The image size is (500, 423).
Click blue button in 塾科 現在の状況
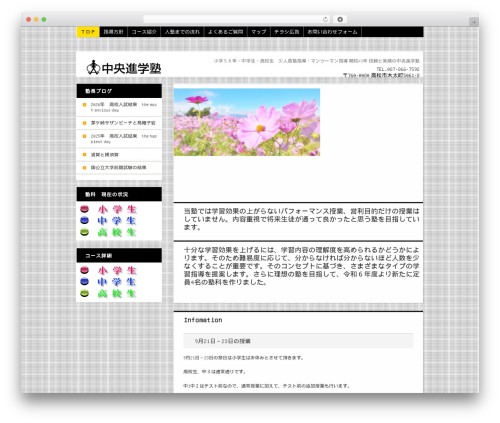85,220
